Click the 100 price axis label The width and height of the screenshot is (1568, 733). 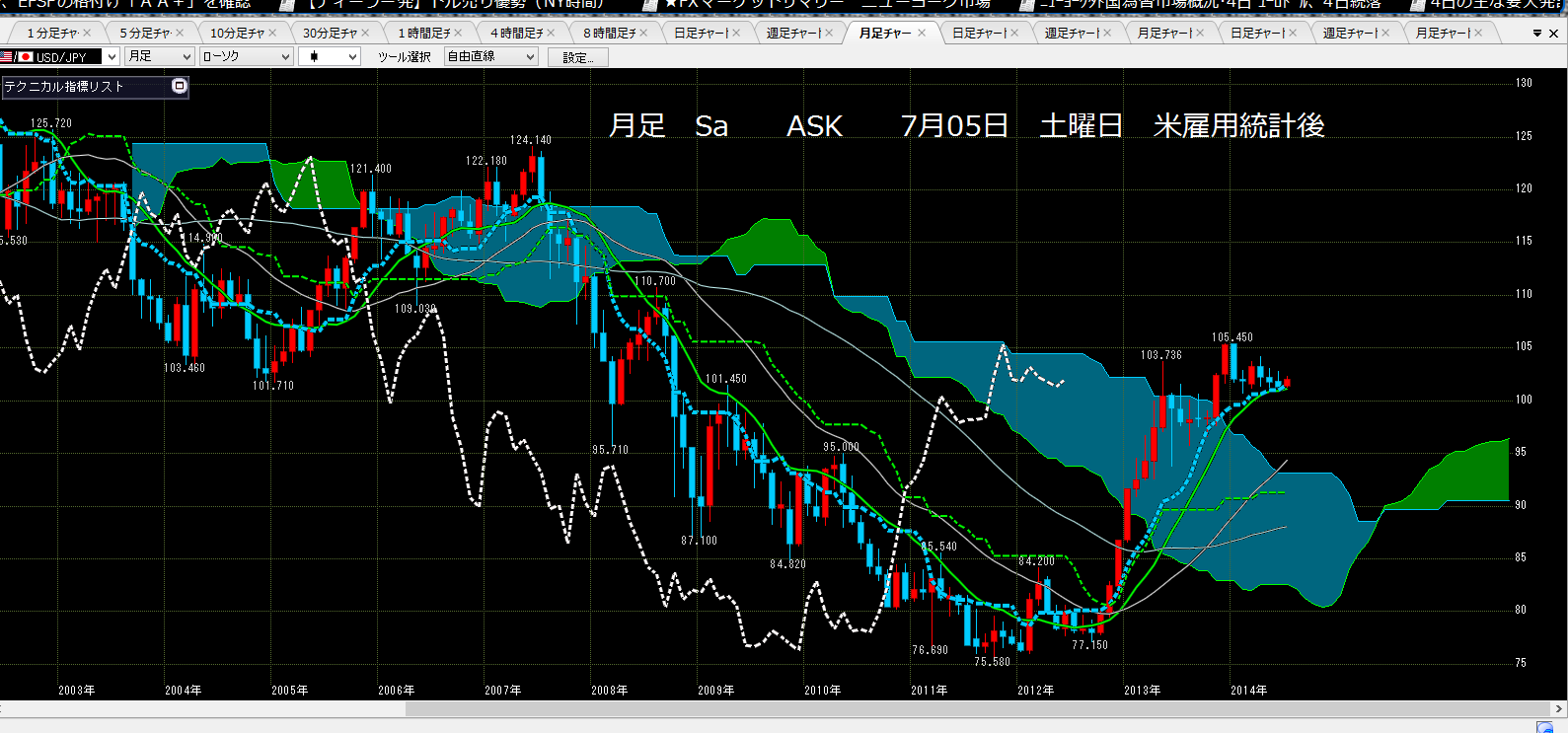click(1525, 400)
